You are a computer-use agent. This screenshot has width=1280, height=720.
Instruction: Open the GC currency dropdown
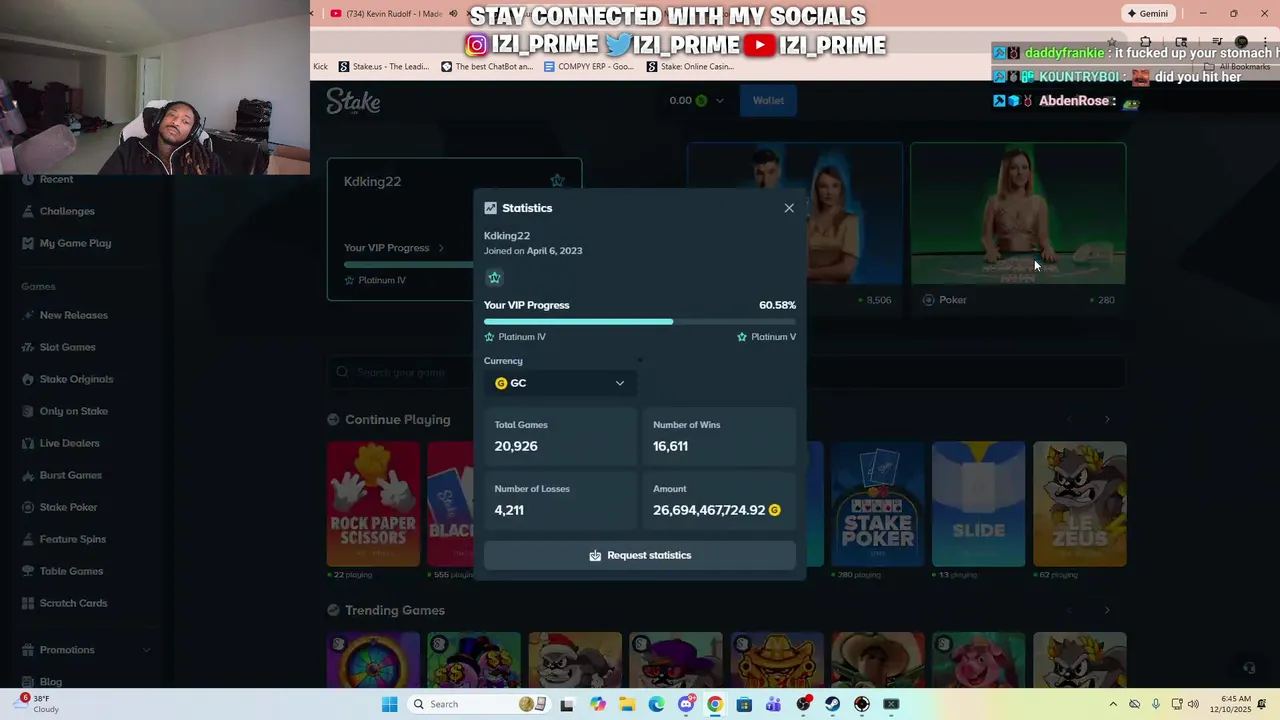coord(560,383)
